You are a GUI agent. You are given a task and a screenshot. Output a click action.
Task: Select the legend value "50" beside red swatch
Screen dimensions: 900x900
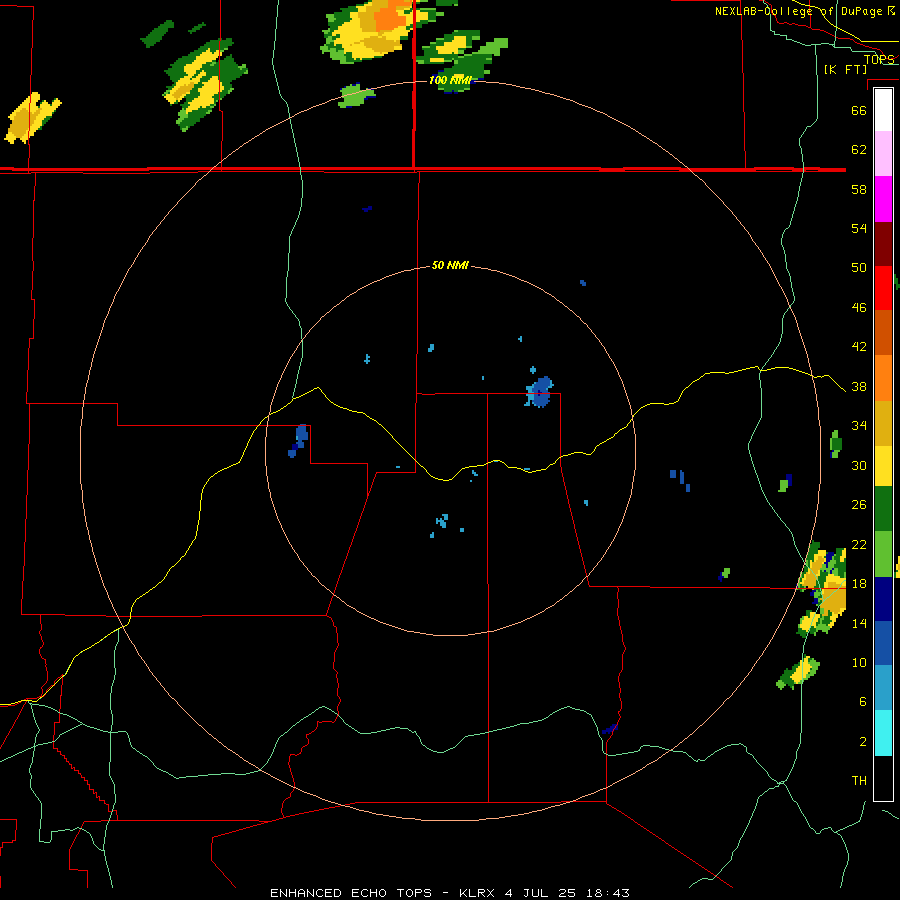tap(859, 268)
